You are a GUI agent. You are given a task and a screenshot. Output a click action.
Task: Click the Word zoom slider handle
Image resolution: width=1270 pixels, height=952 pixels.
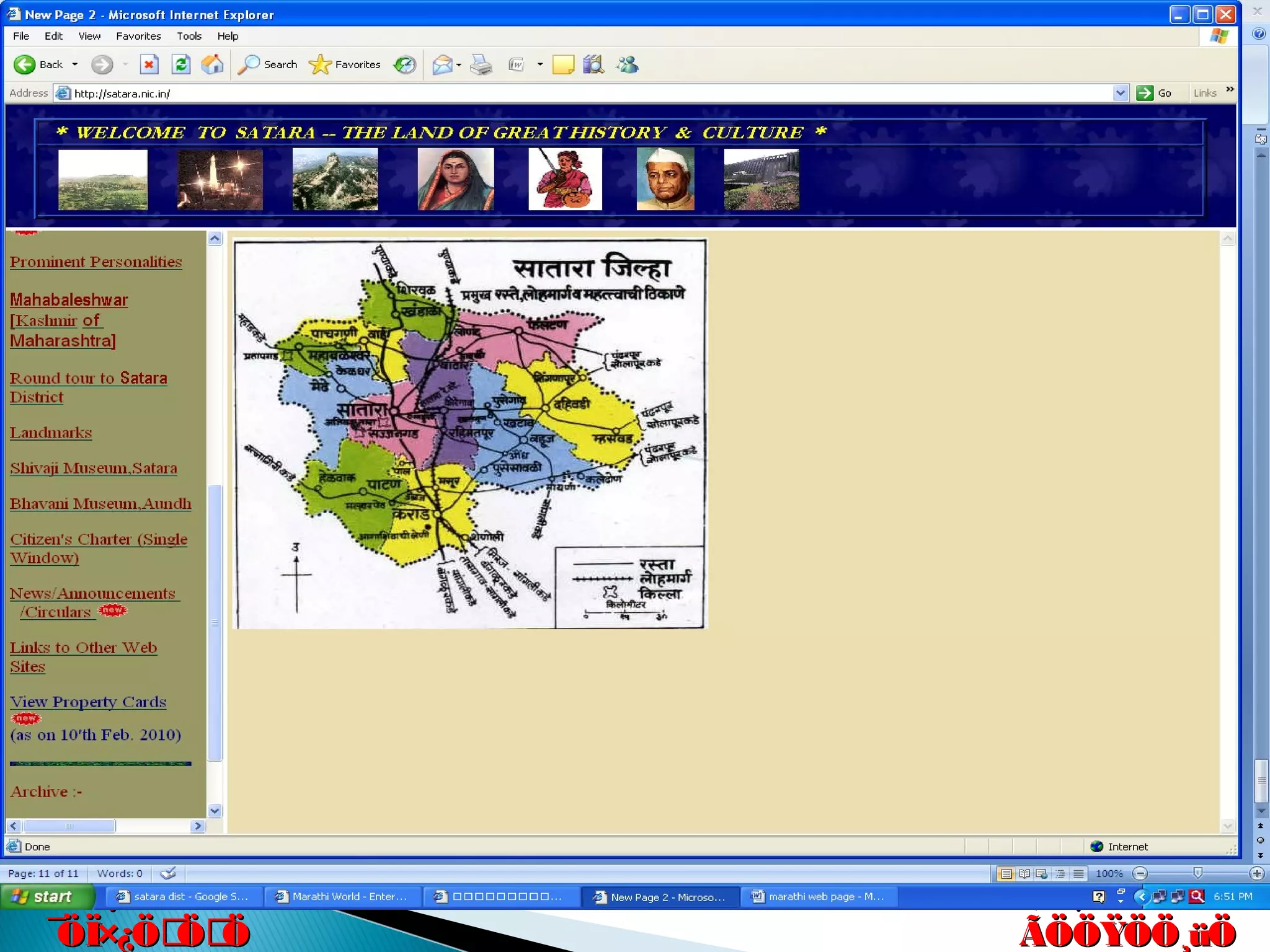[1197, 873]
